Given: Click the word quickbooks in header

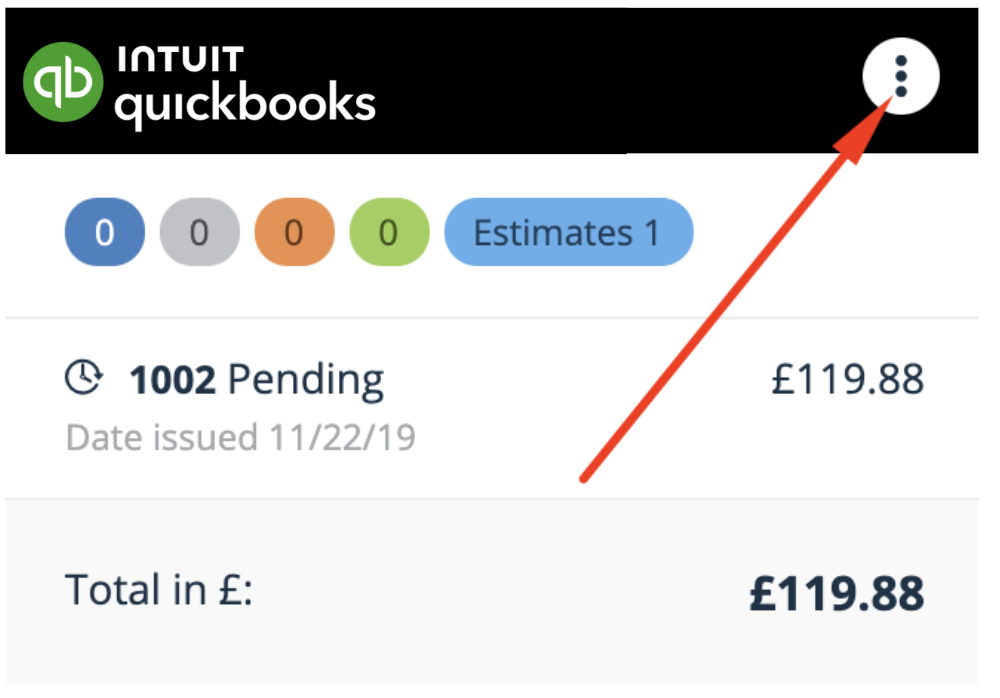Looking at the screenshot, I should tap(246, 104).
